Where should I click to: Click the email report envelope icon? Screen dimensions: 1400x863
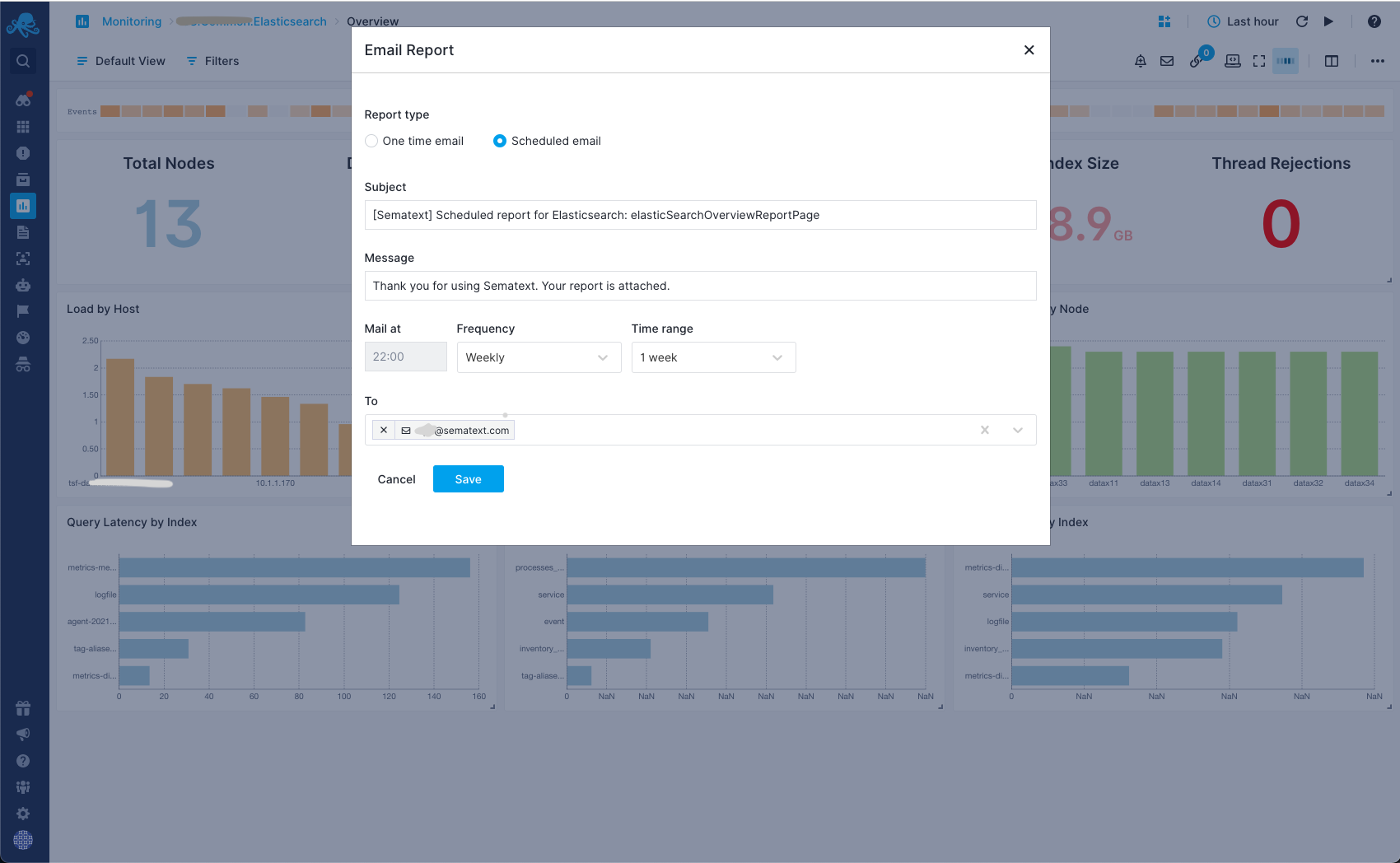(1167, 61)
